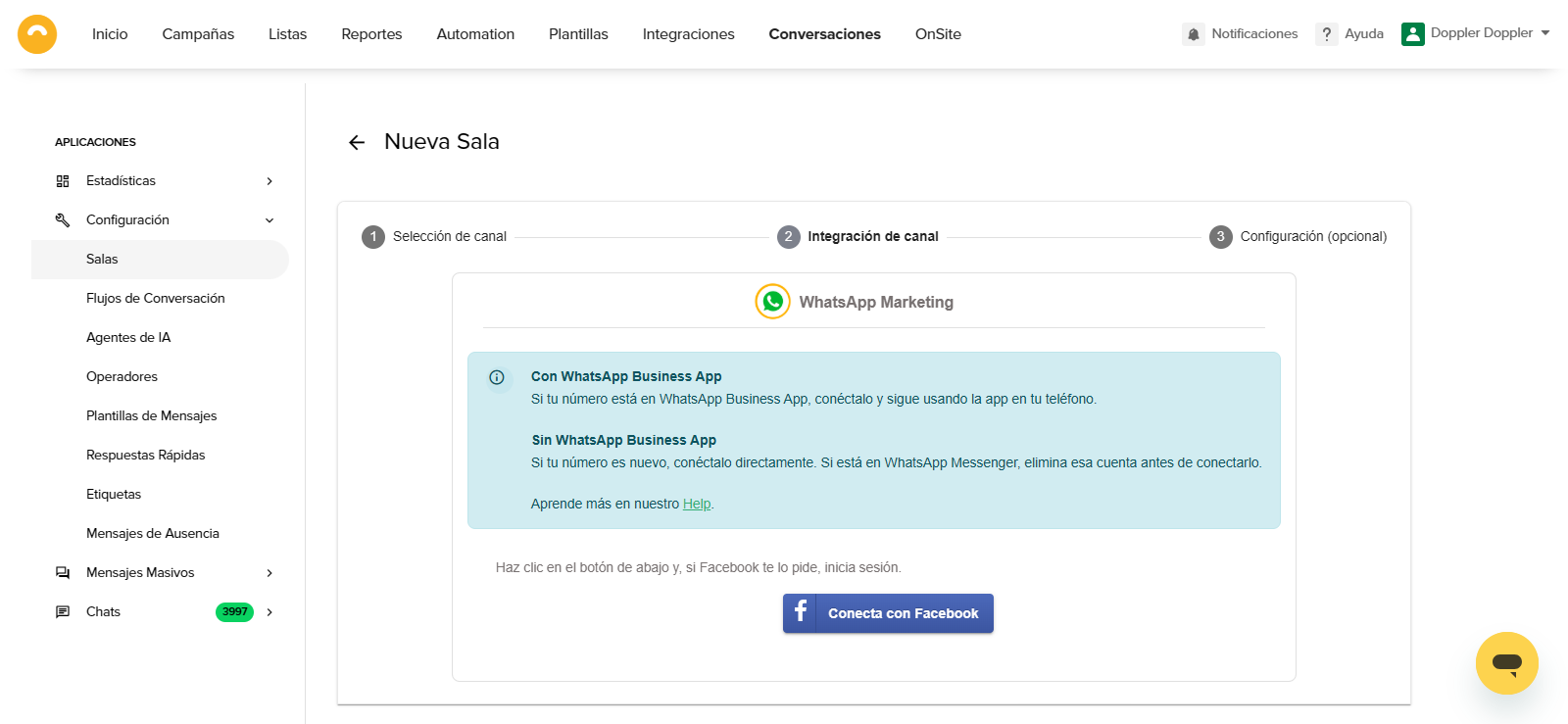Open Operadores in the sidebar
The height and width of the screenshot is (724, 1568).
(x=122, y=377)
